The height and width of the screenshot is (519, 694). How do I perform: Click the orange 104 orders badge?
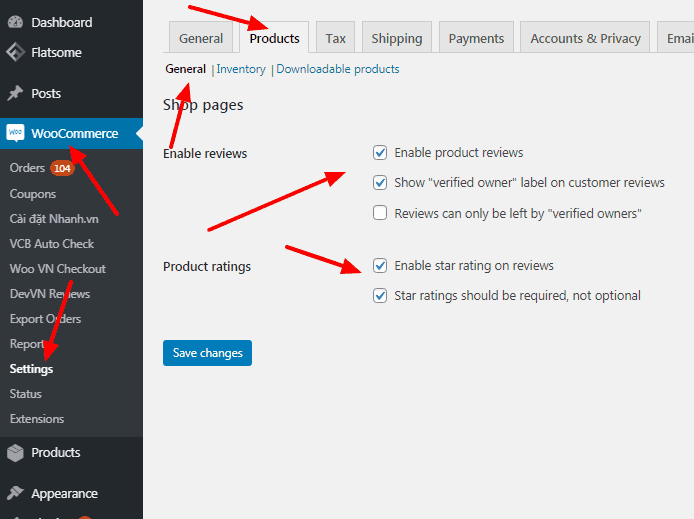(x=62, y=168)
